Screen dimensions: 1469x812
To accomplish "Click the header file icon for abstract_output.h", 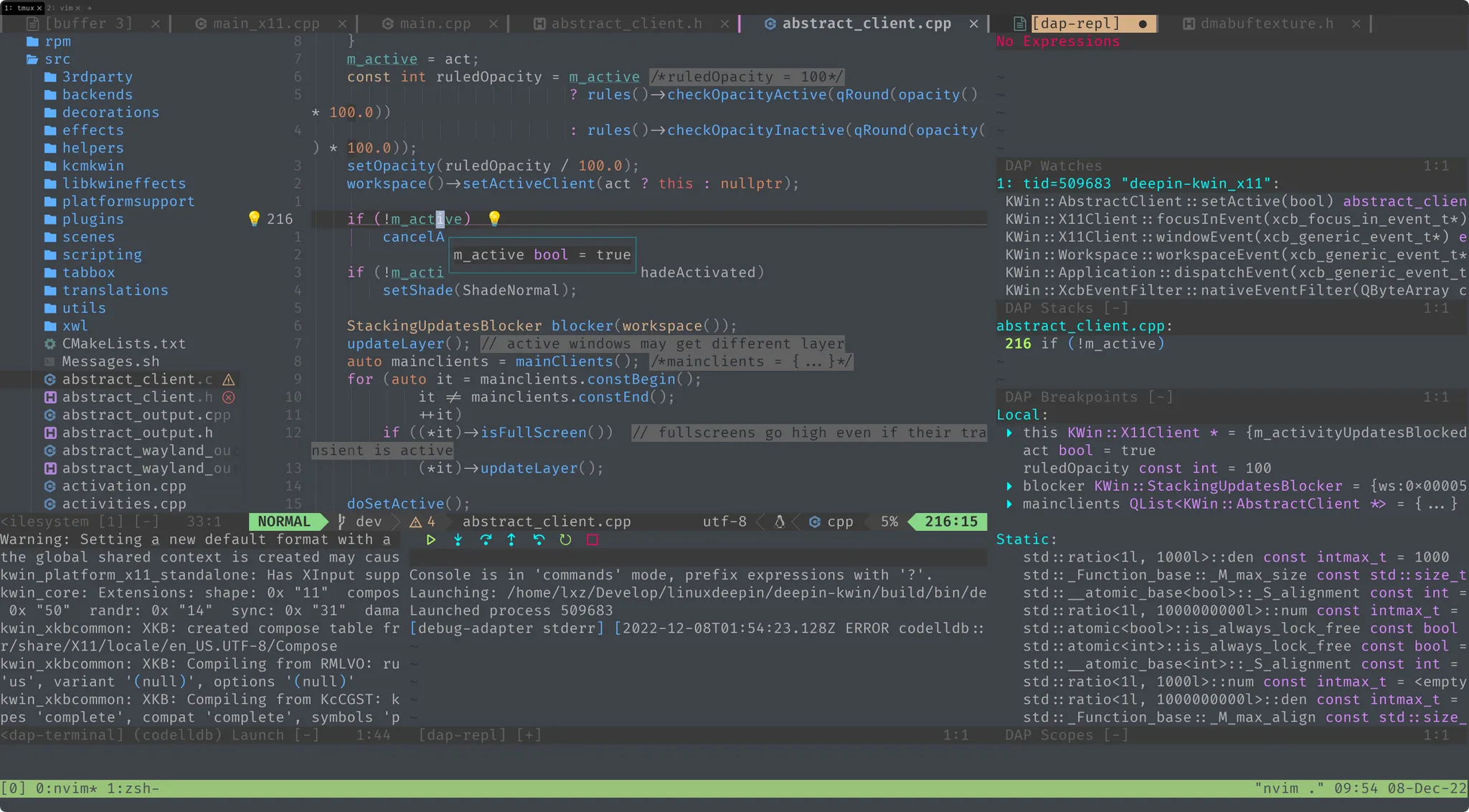I will click(x=50, y=433).
